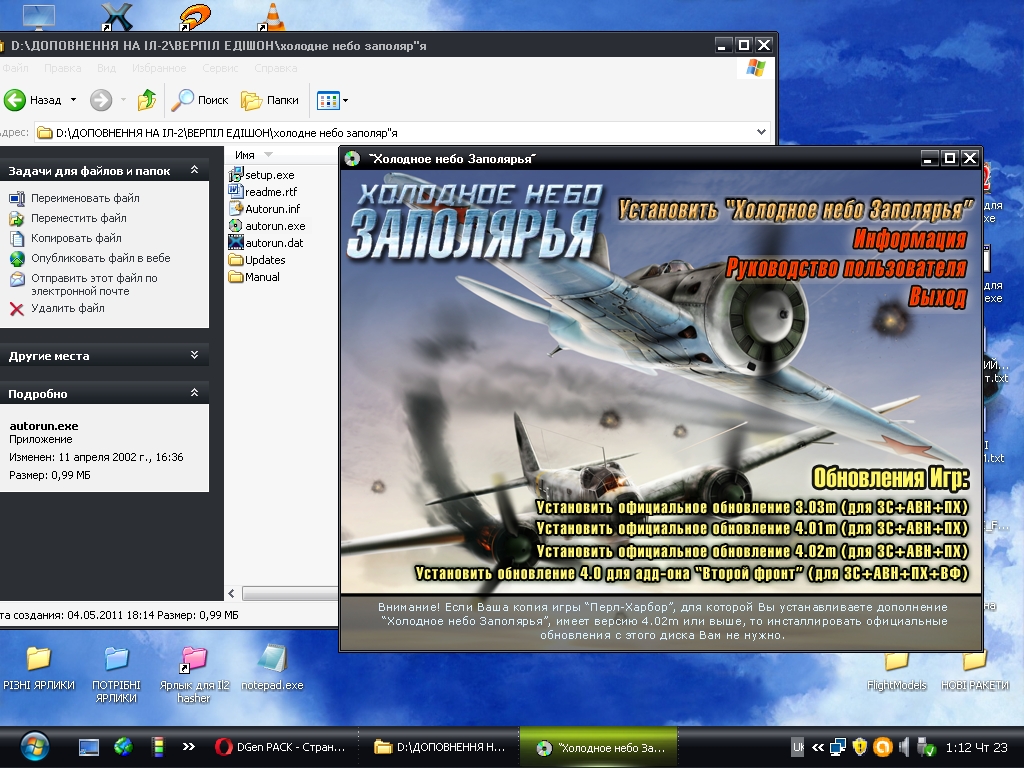Click 'Выход' to exit the launcher
Screen dimensions: 1024x768
938,296
